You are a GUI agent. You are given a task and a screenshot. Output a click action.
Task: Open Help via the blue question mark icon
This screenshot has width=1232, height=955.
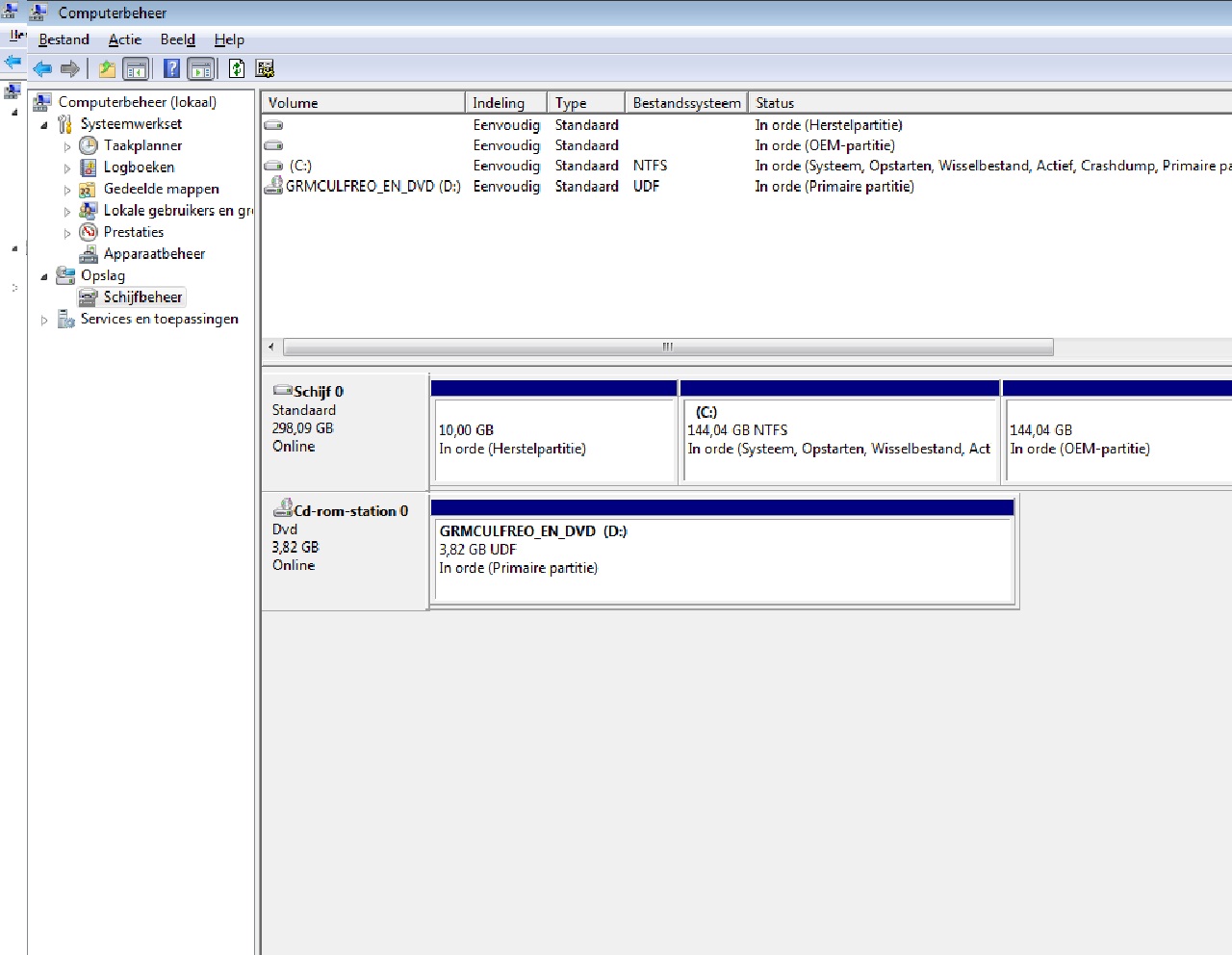coord(171,68)
